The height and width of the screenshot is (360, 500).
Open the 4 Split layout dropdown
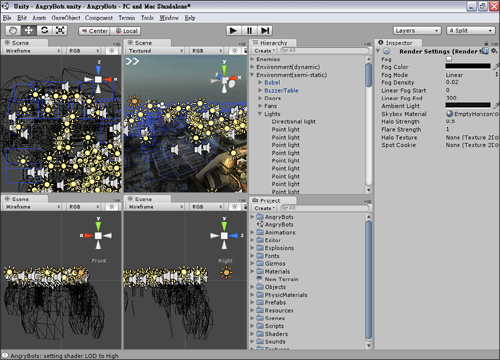pos(470,31)
